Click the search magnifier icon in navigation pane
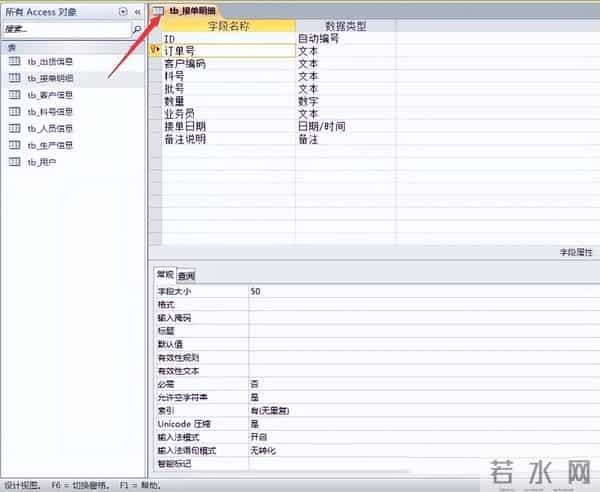This screenshot has height=492, width=600. pyautogui.click(x=137, y=29)
